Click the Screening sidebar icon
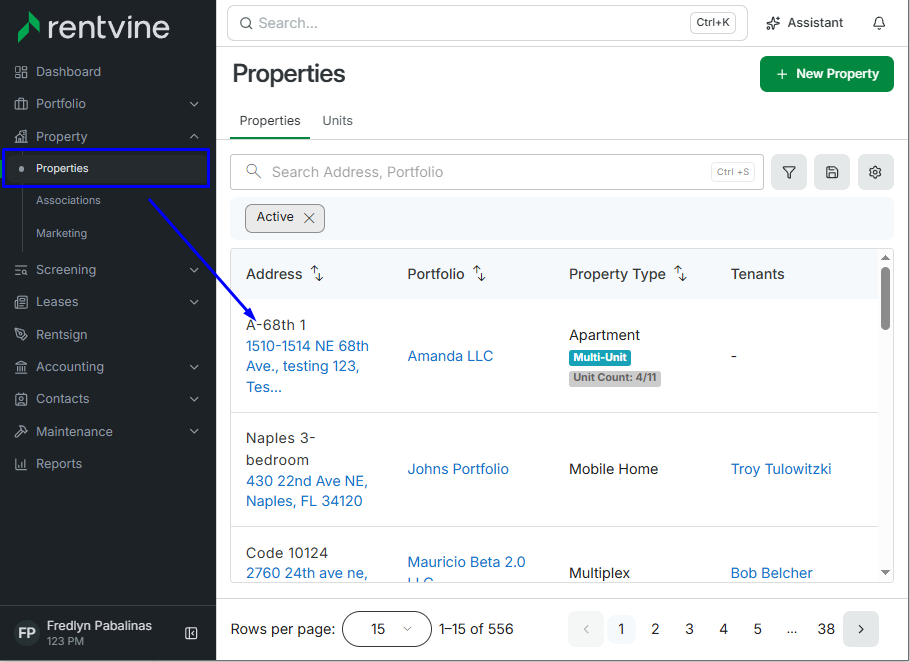Image resolution: width=910 pixels, height=662 pixels. (x=21, y=270)
